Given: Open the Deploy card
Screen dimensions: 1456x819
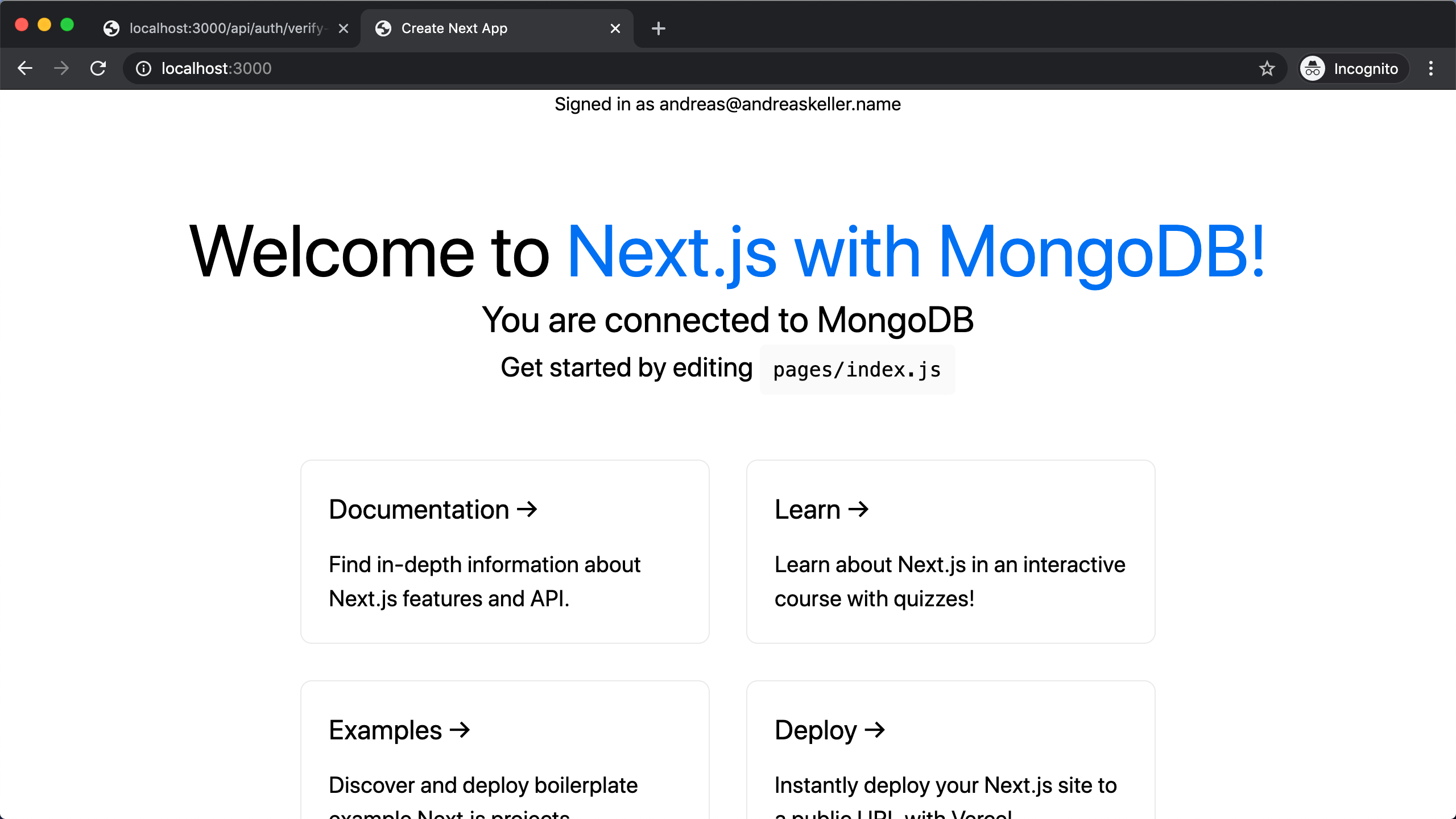Looking at the screenshot, I should tap(951, 750).
